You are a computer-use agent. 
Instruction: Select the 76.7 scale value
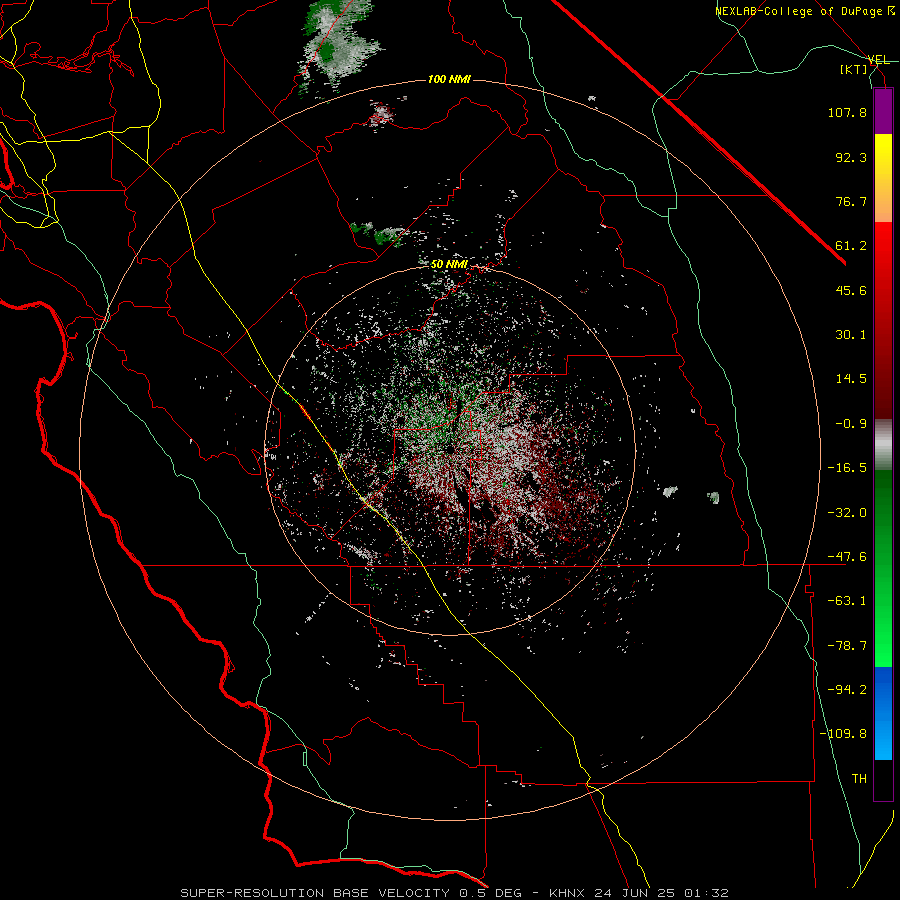click(x=851, y=201)
